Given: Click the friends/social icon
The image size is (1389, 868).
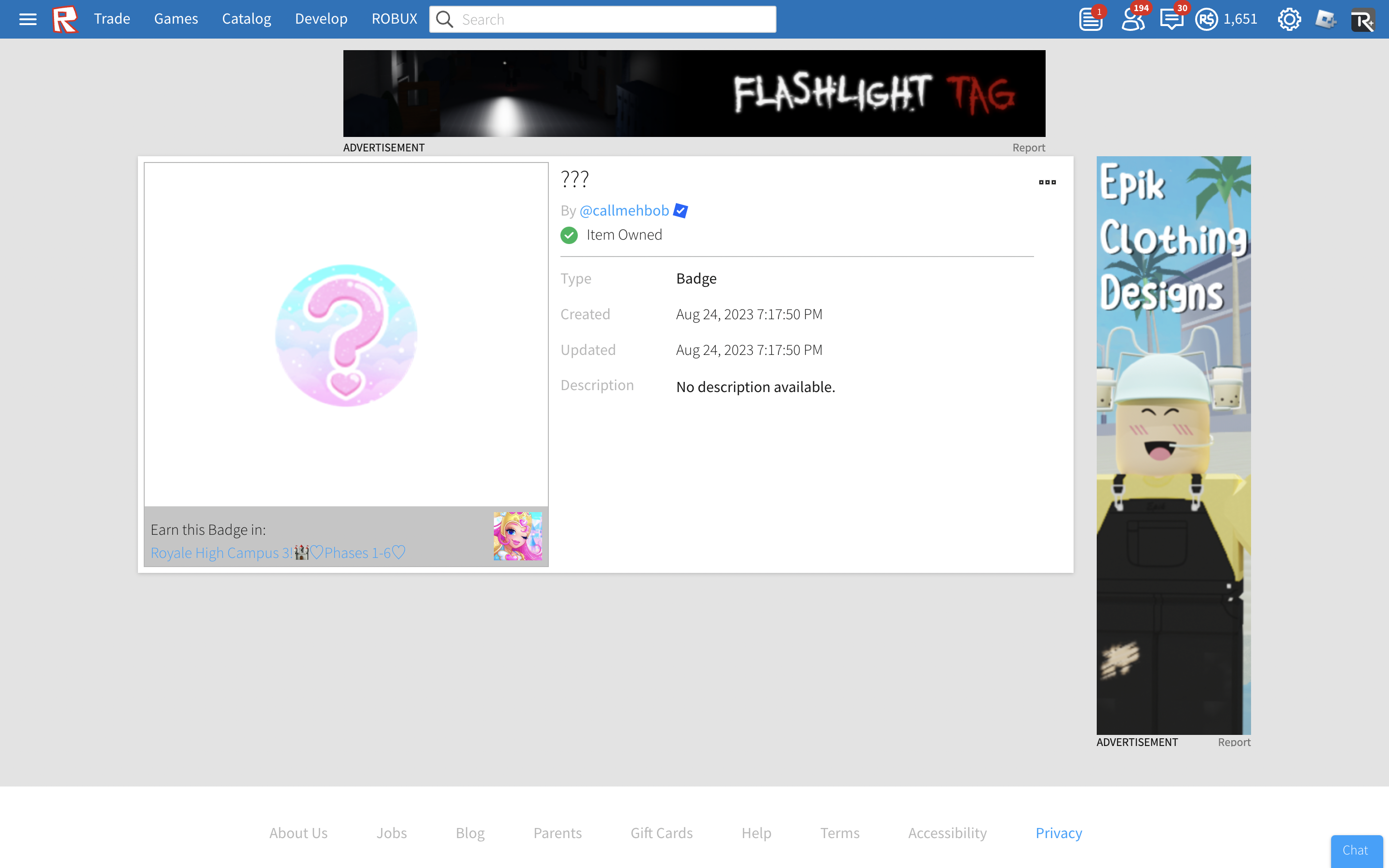Looking at the screenshot, I should pyautogui.click(x=1131, y=19).
